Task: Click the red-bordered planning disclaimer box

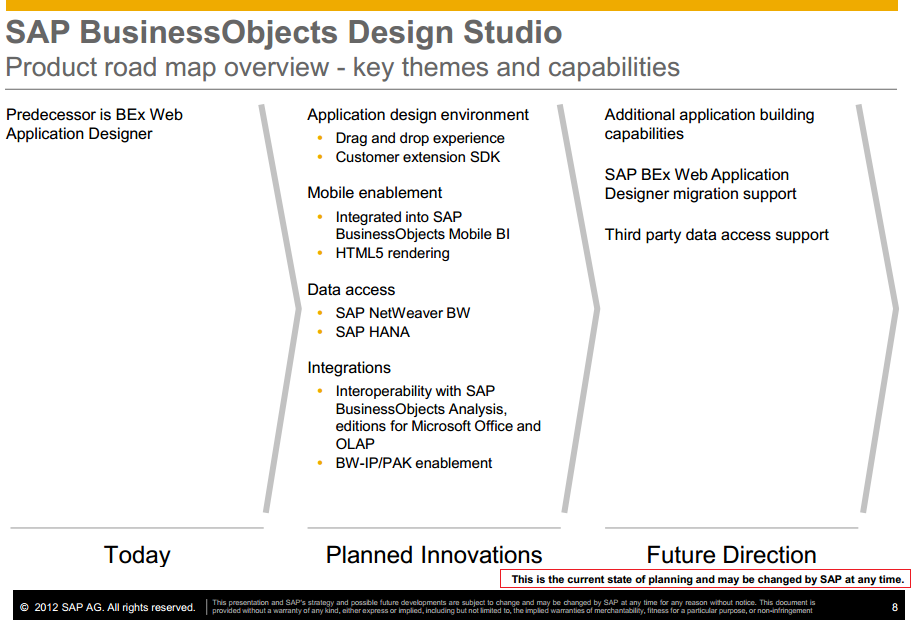Action: point(706,579)
